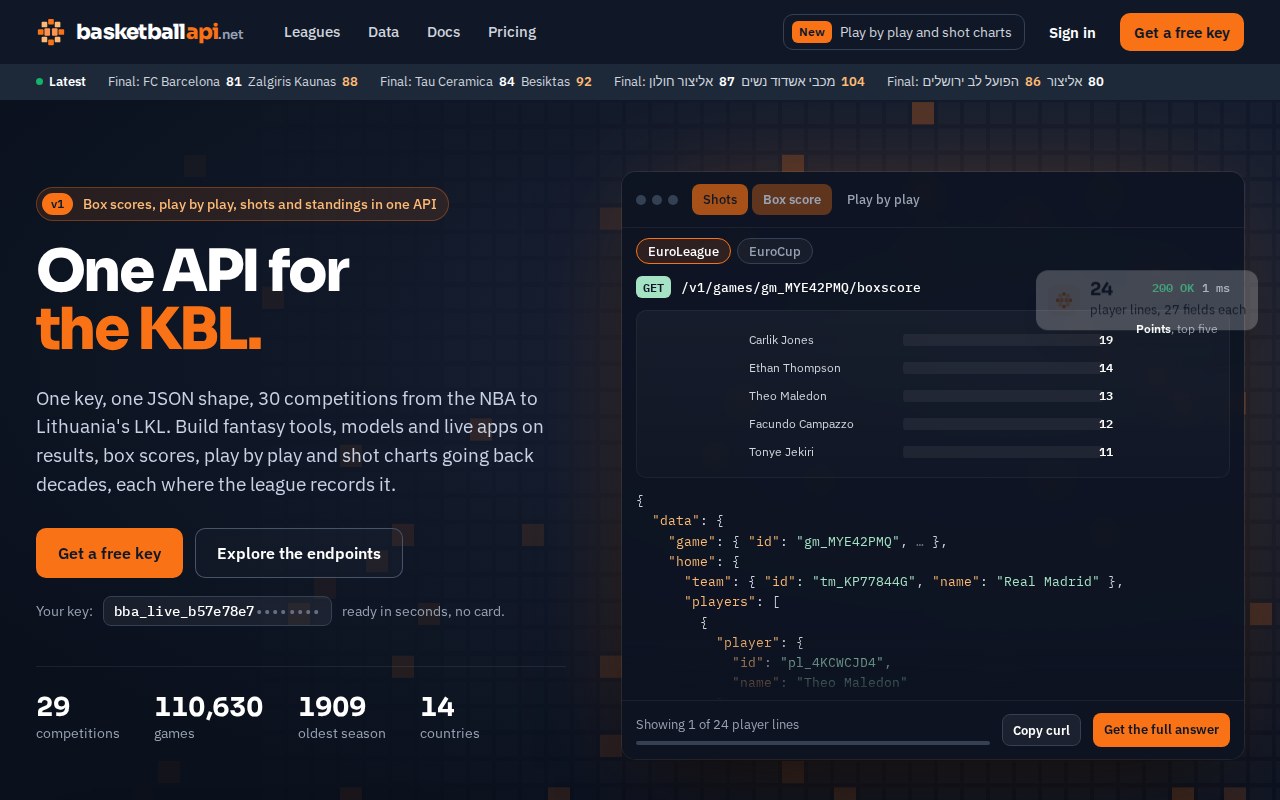Image resolution: width=1280 pixels, height=800 pixels.
Task: Click the FC Barcelona vs Zalgiris Kaunas result
Action: pyautogui.click(x=233, y=81)
